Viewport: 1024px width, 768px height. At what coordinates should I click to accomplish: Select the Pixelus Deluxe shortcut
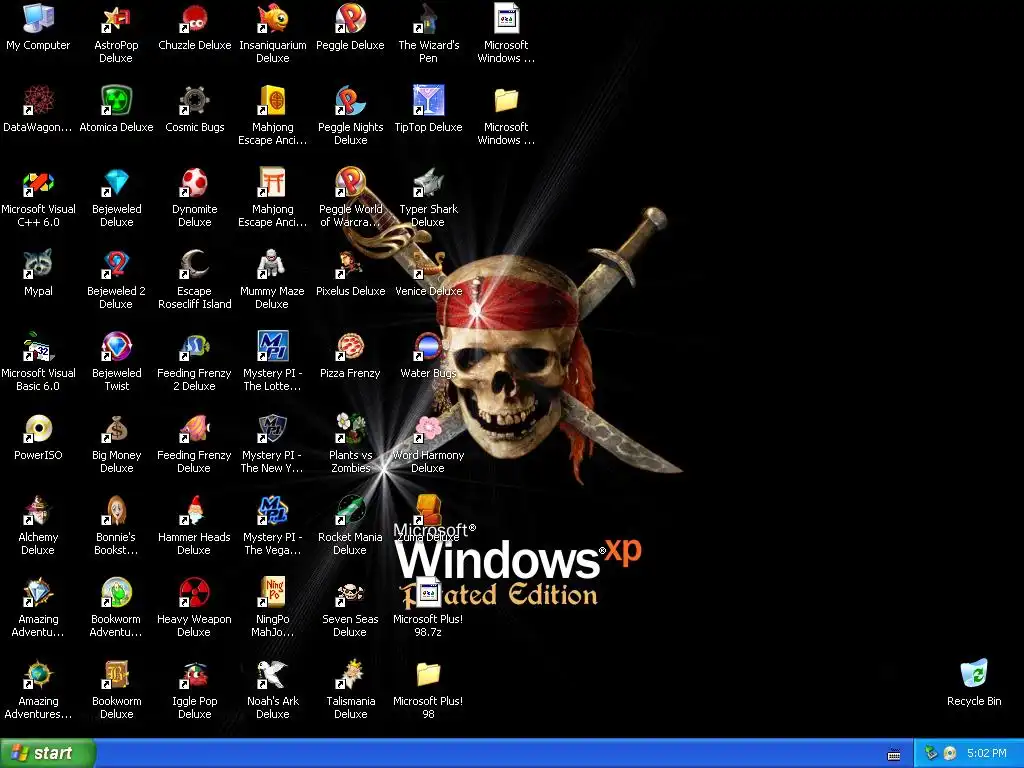[x=351, y=264]
